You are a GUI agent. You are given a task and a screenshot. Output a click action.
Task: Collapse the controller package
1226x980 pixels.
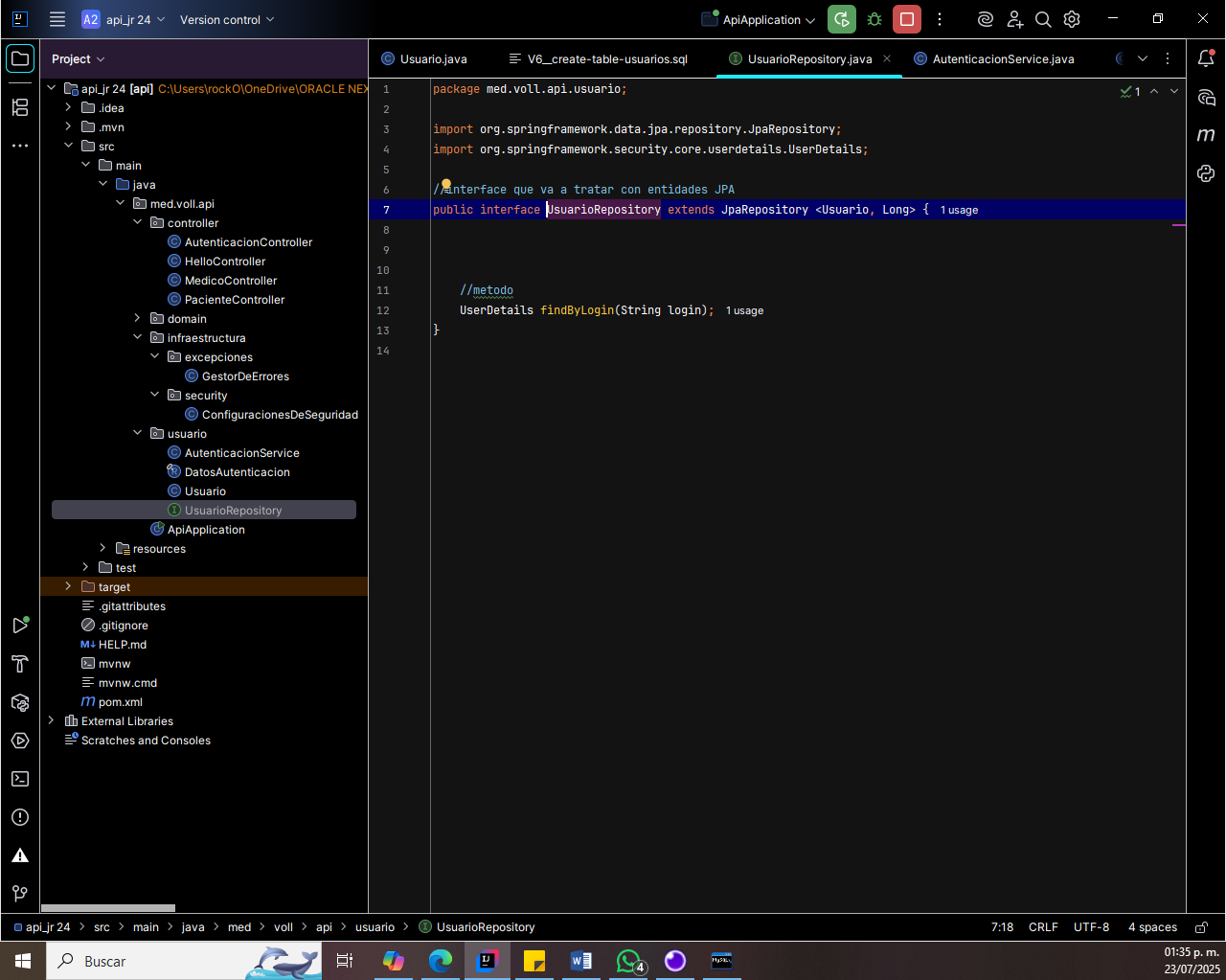[137, 222]
